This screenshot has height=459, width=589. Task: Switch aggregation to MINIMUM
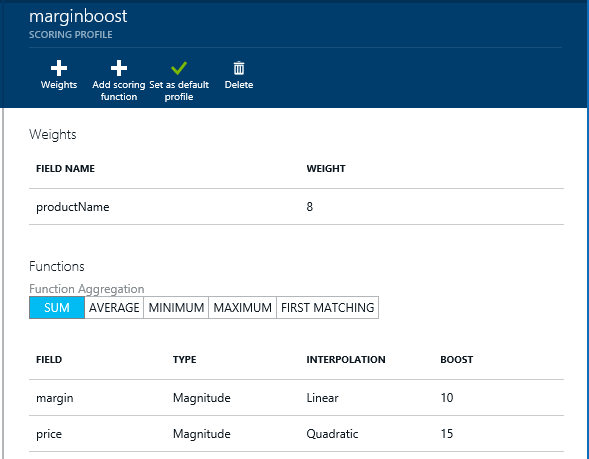[176, 308]
